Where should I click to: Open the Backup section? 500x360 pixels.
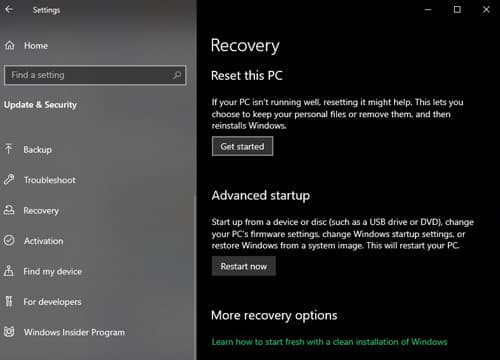[37, 150]
